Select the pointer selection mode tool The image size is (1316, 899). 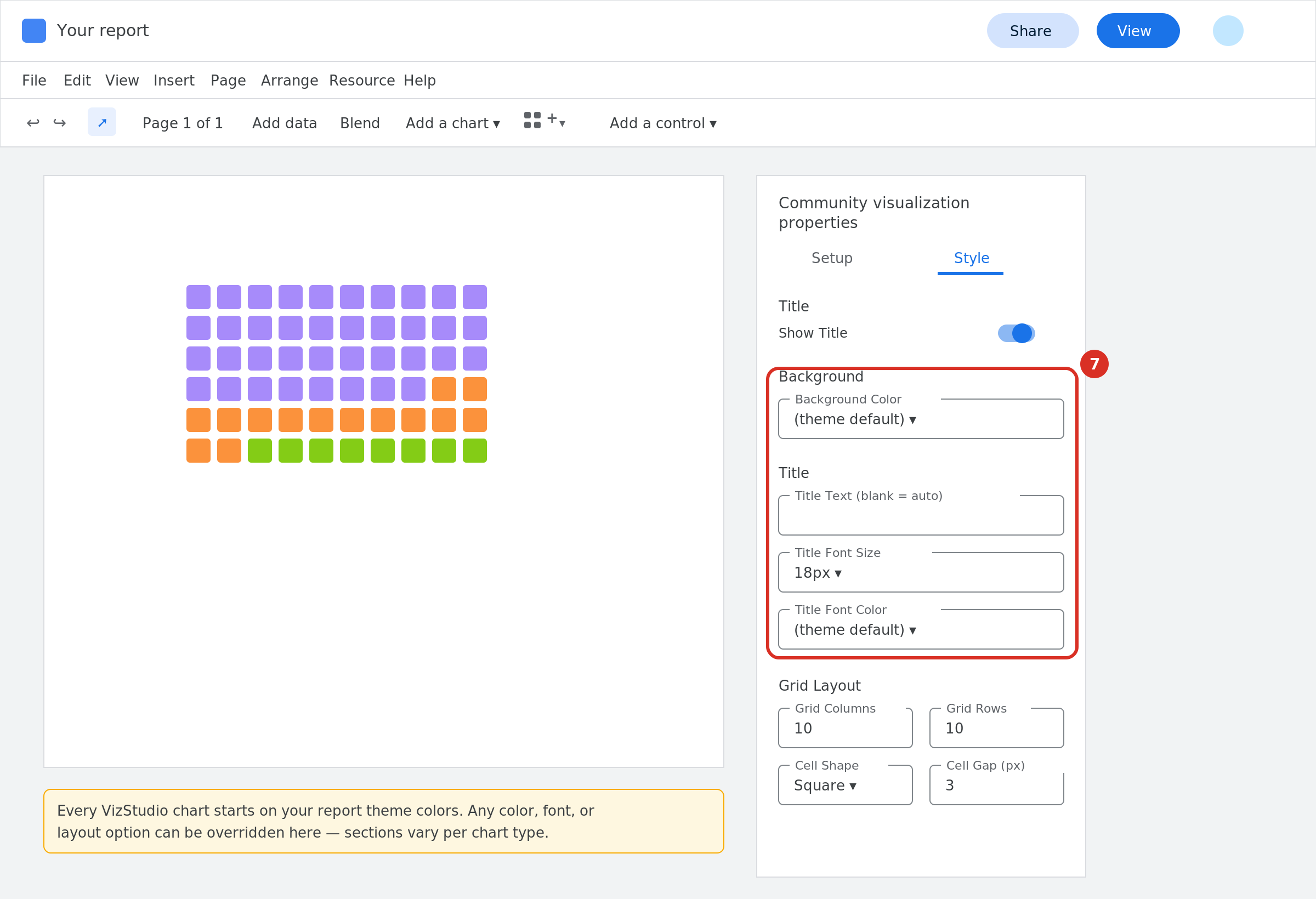[x=102, y=122]
